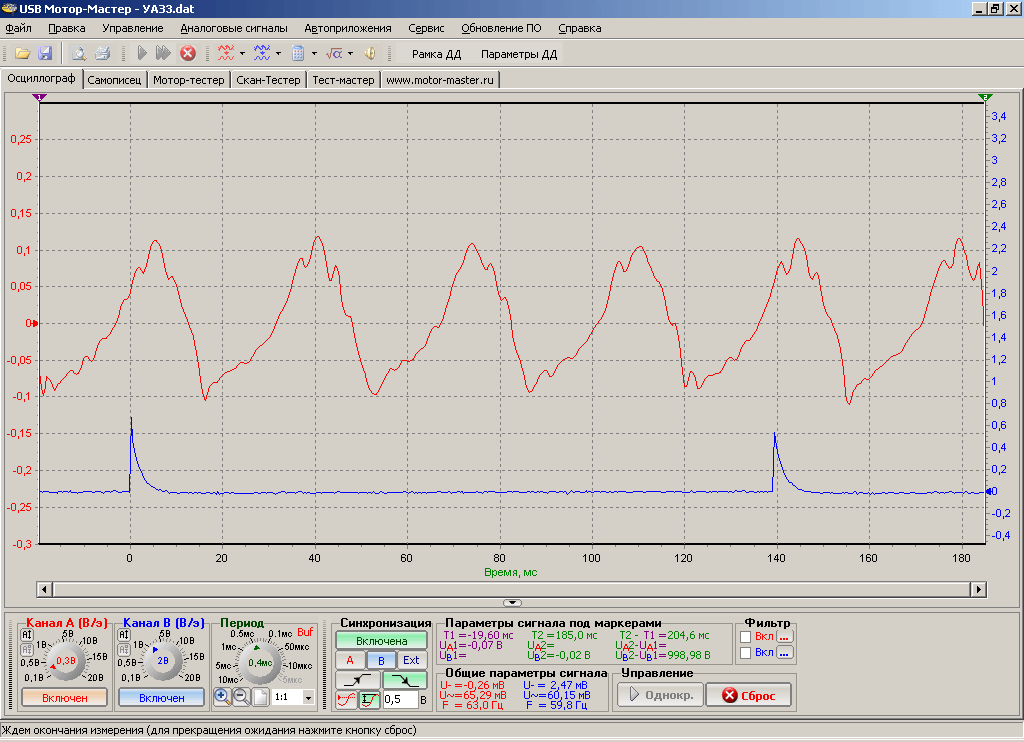Click the square root alpha math icon
Viewport: 1024px width, 742px height.
pyautogui.click(x=334, y=54)
